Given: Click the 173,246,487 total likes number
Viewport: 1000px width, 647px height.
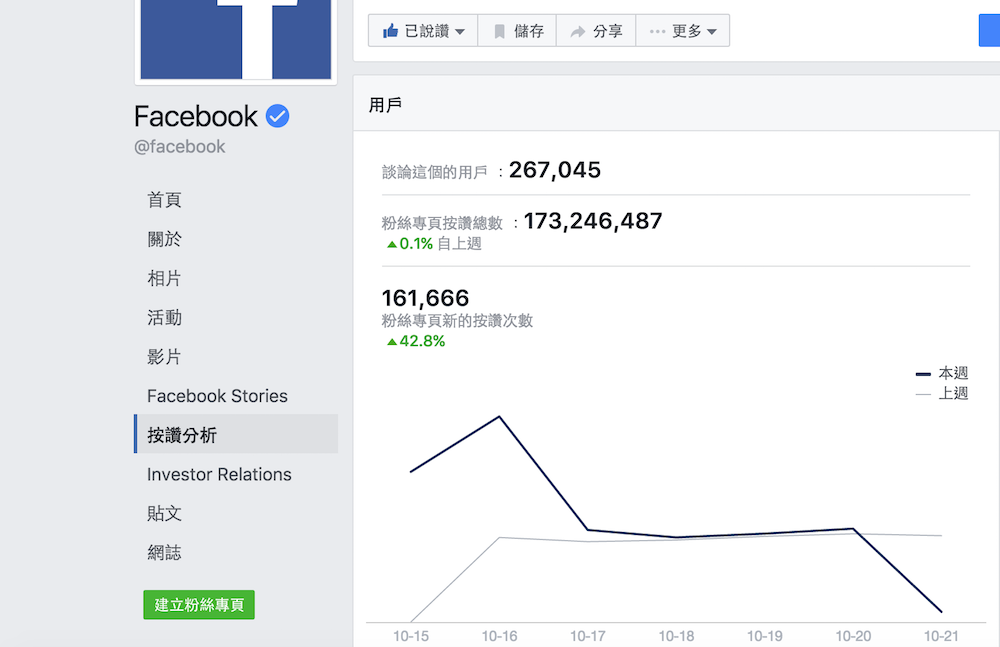Looking at the screenshot, I should [x=593, y=221].
